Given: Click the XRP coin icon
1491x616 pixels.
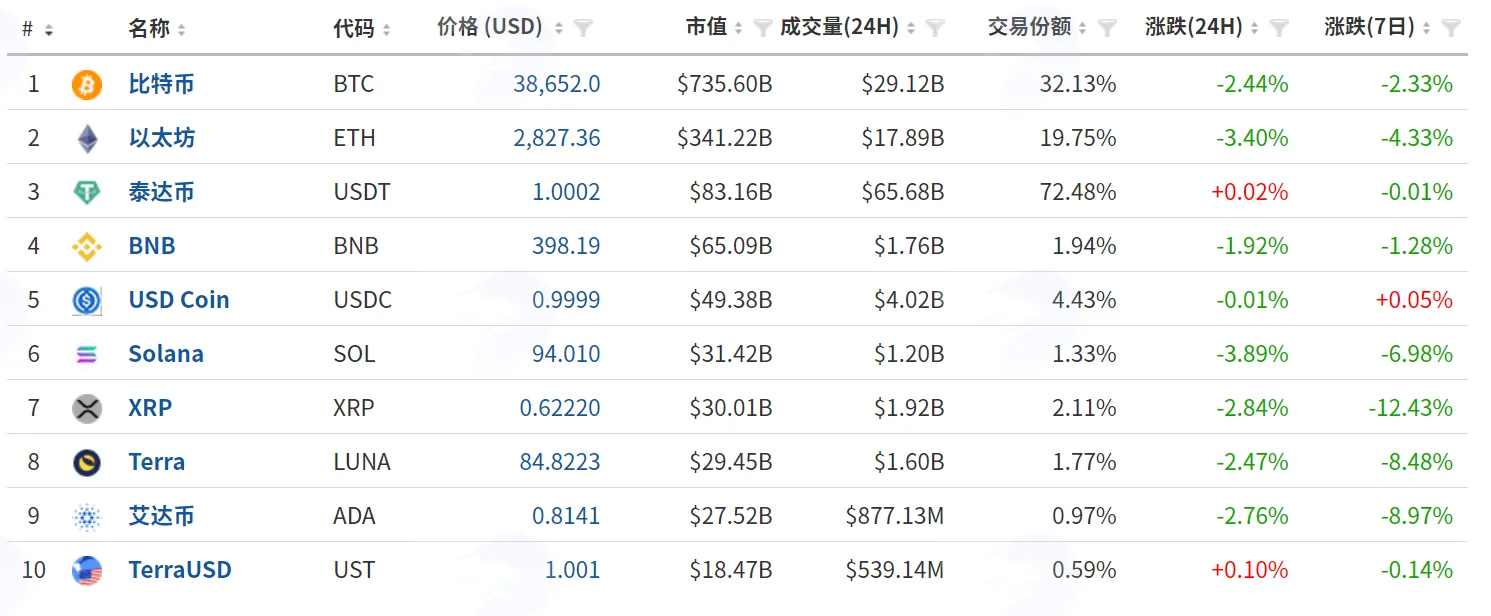Looking at the screenshot, I should [87, 409].
